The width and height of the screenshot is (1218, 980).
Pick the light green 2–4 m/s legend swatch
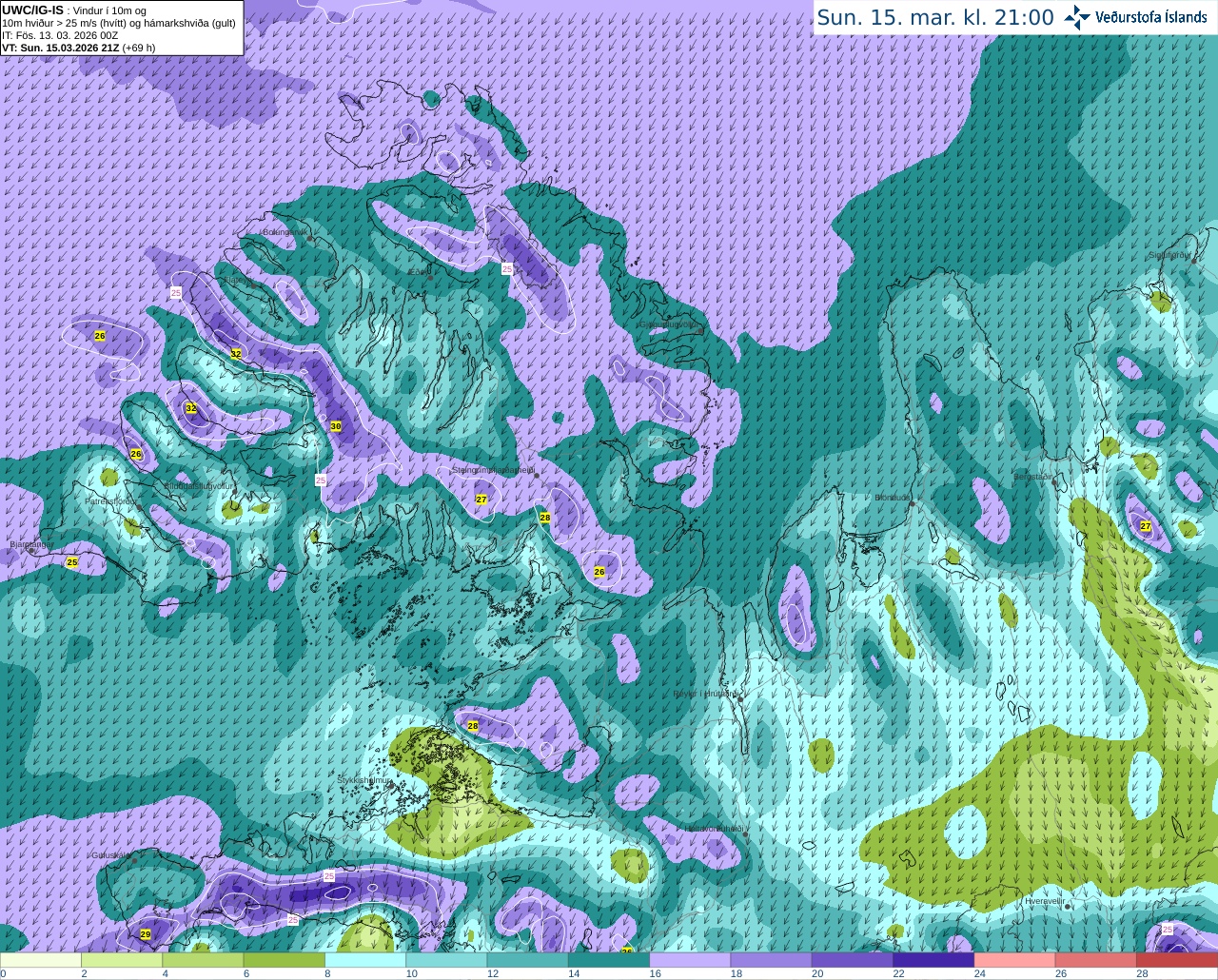122,960
